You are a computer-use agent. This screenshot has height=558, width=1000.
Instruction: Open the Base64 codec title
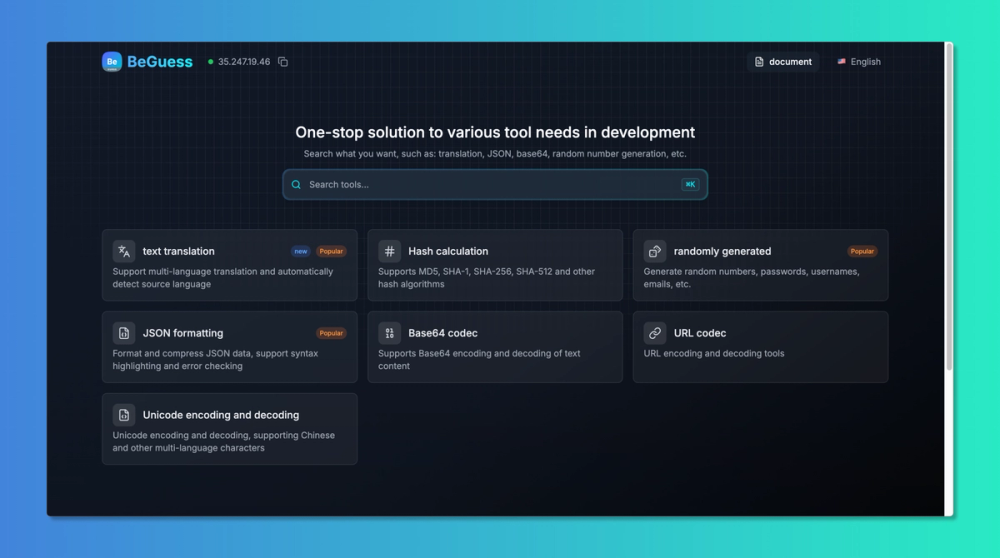tap(443, 333)
